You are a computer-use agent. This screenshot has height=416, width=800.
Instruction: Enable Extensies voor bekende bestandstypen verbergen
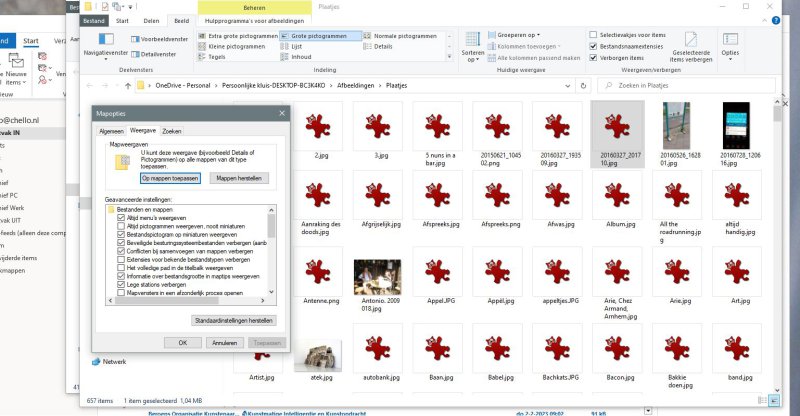pos(121,259)
